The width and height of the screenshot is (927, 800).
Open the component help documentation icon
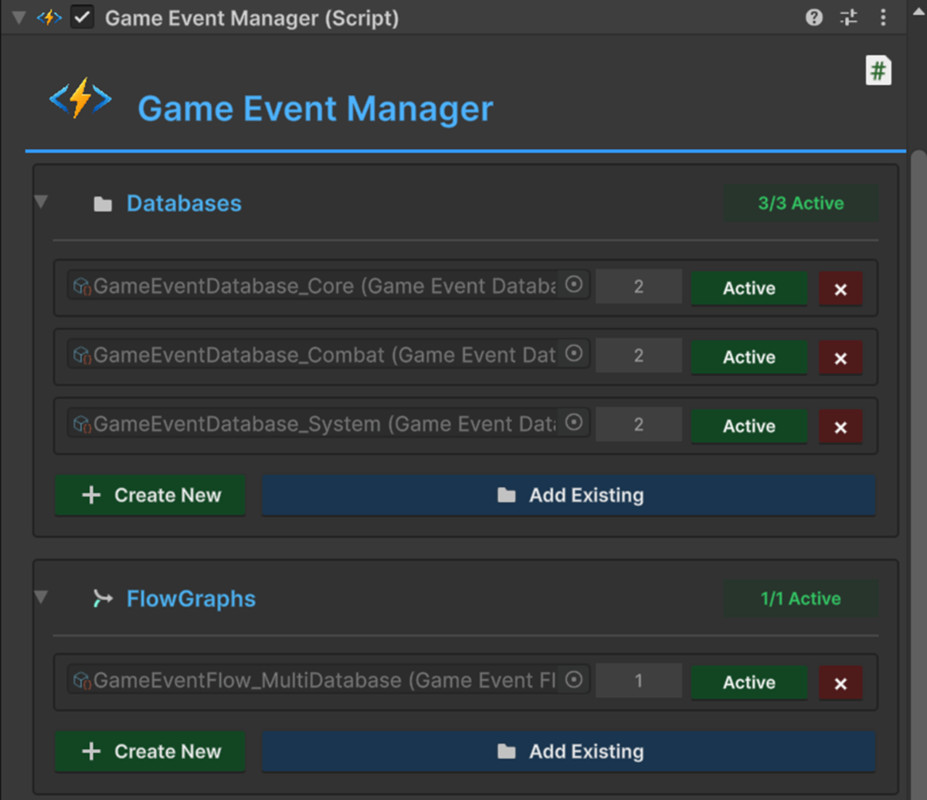coord(813,17)
